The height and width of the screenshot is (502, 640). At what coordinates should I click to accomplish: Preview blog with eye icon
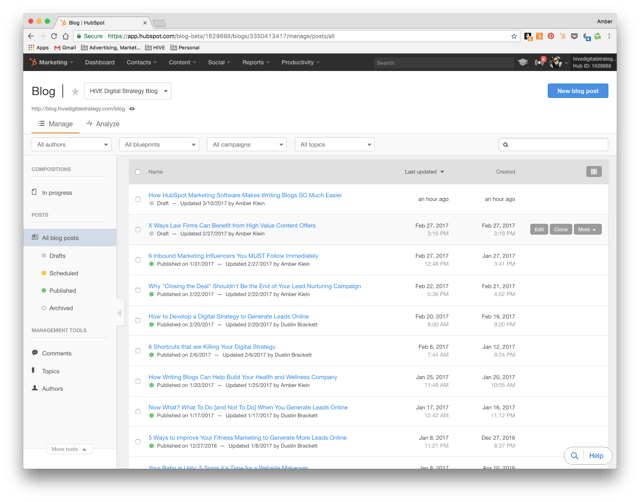(x=132, y=109)
